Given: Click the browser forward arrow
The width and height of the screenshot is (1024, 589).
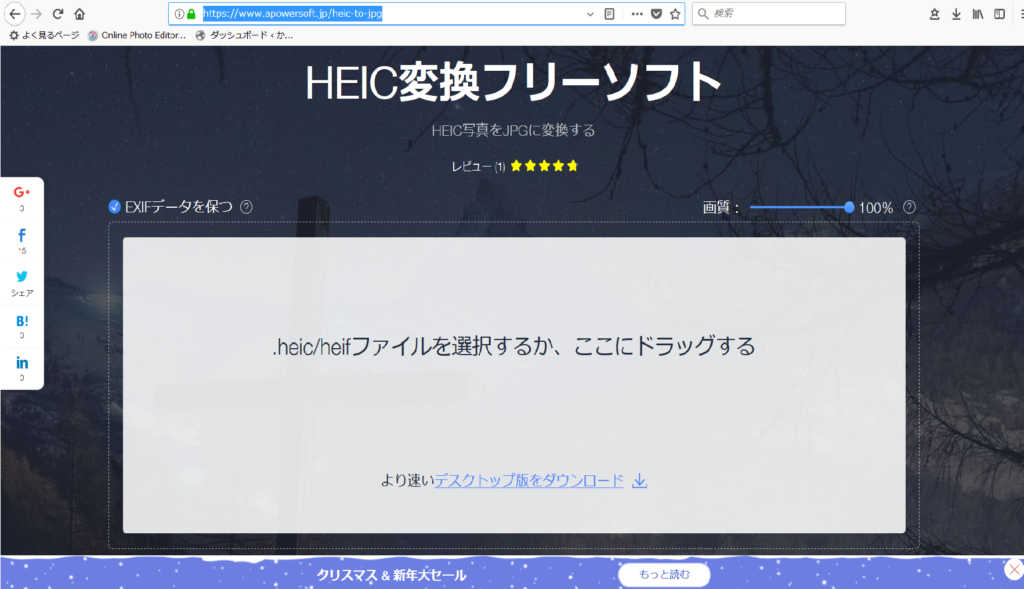Looking at the screenshot, I should (37, 14).
